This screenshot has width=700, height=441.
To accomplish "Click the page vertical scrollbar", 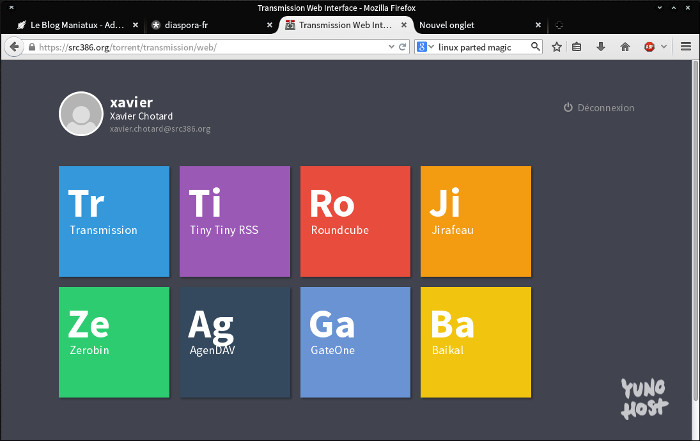I will pyautogui.click(x=695, y=232).
